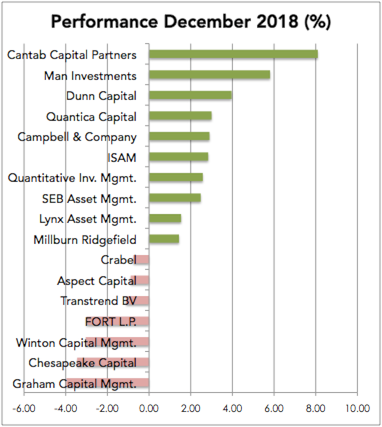Select the Millburn Ridgefield green bar
The height and width of the screenshot is (427, 382).
[164, 239]
